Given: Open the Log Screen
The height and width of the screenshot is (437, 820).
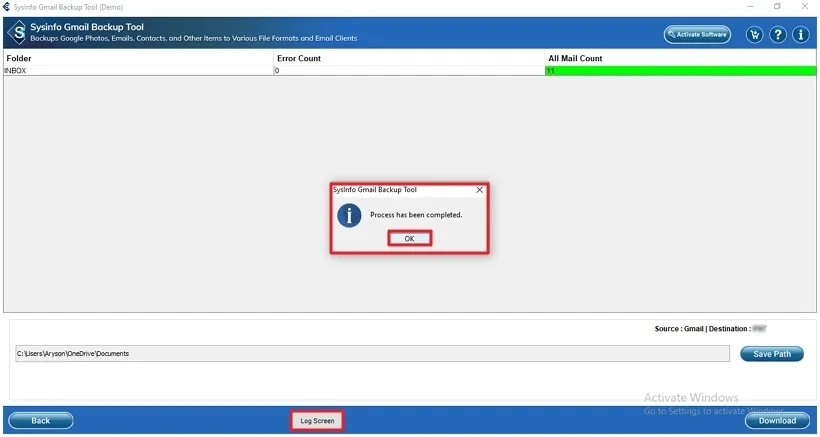Looking at the screenshot, I should click(317, 421).
